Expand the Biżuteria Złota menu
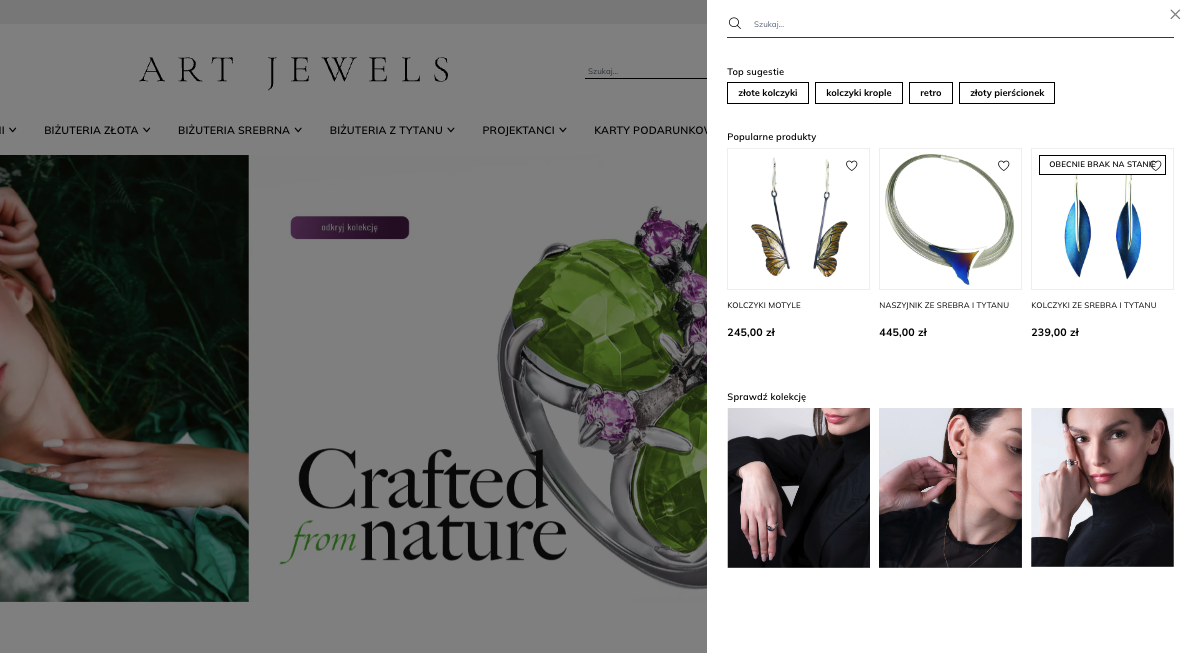 97,130
